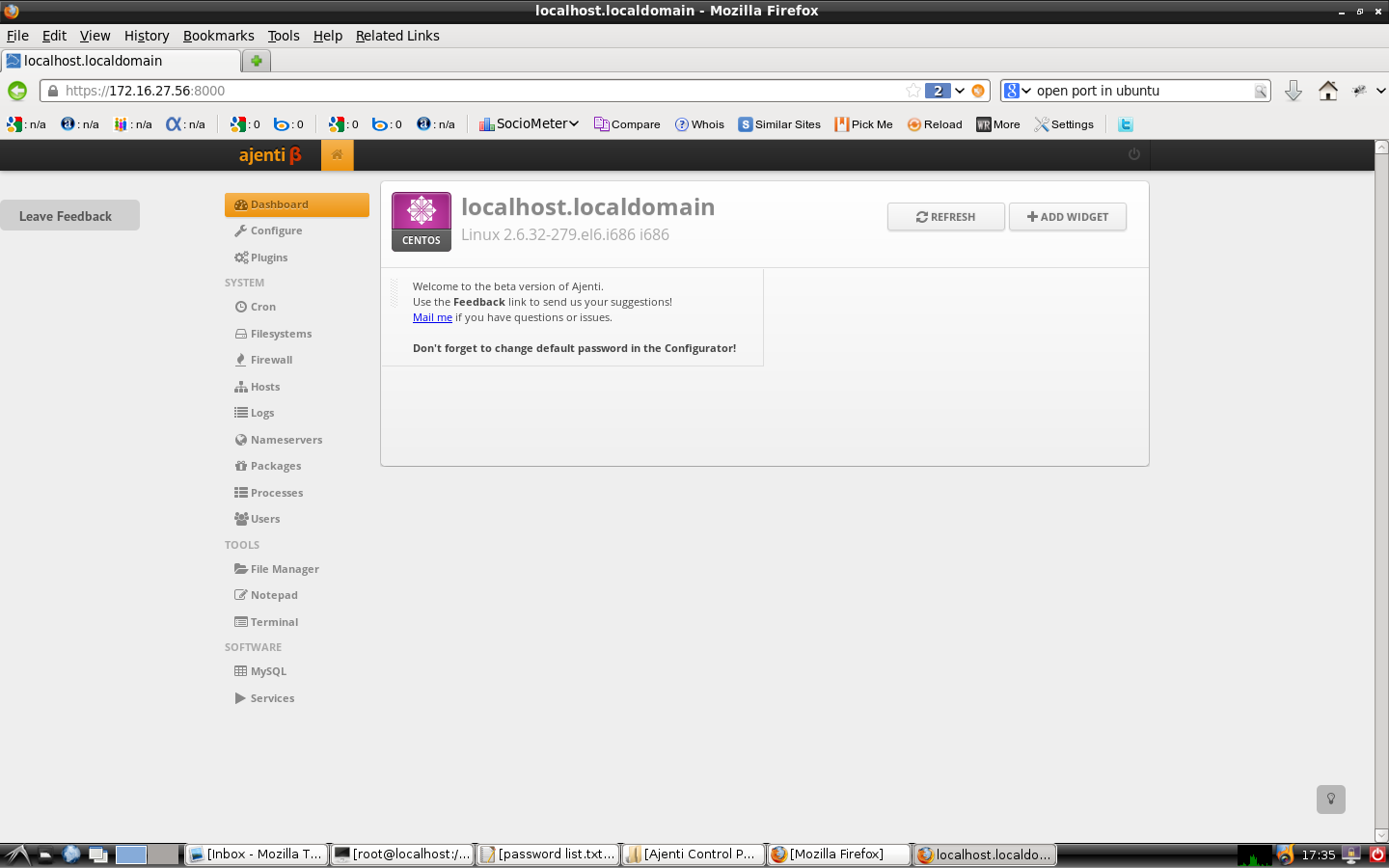
Task: Follow the Mail me link
Action: [432, 317]
